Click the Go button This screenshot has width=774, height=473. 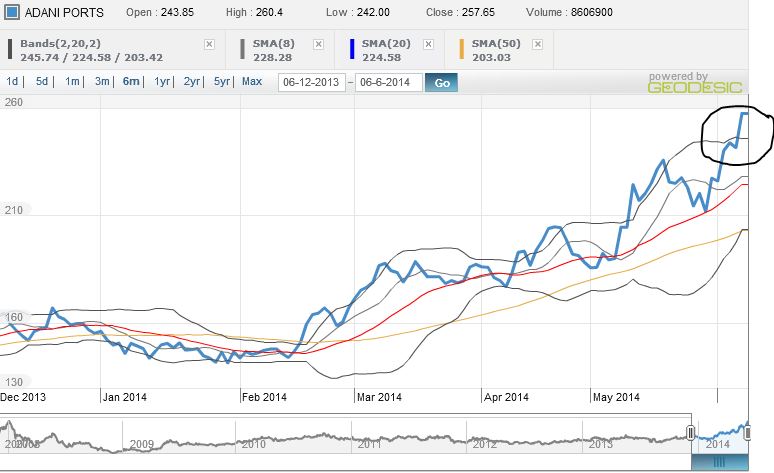tap(441, 82)
